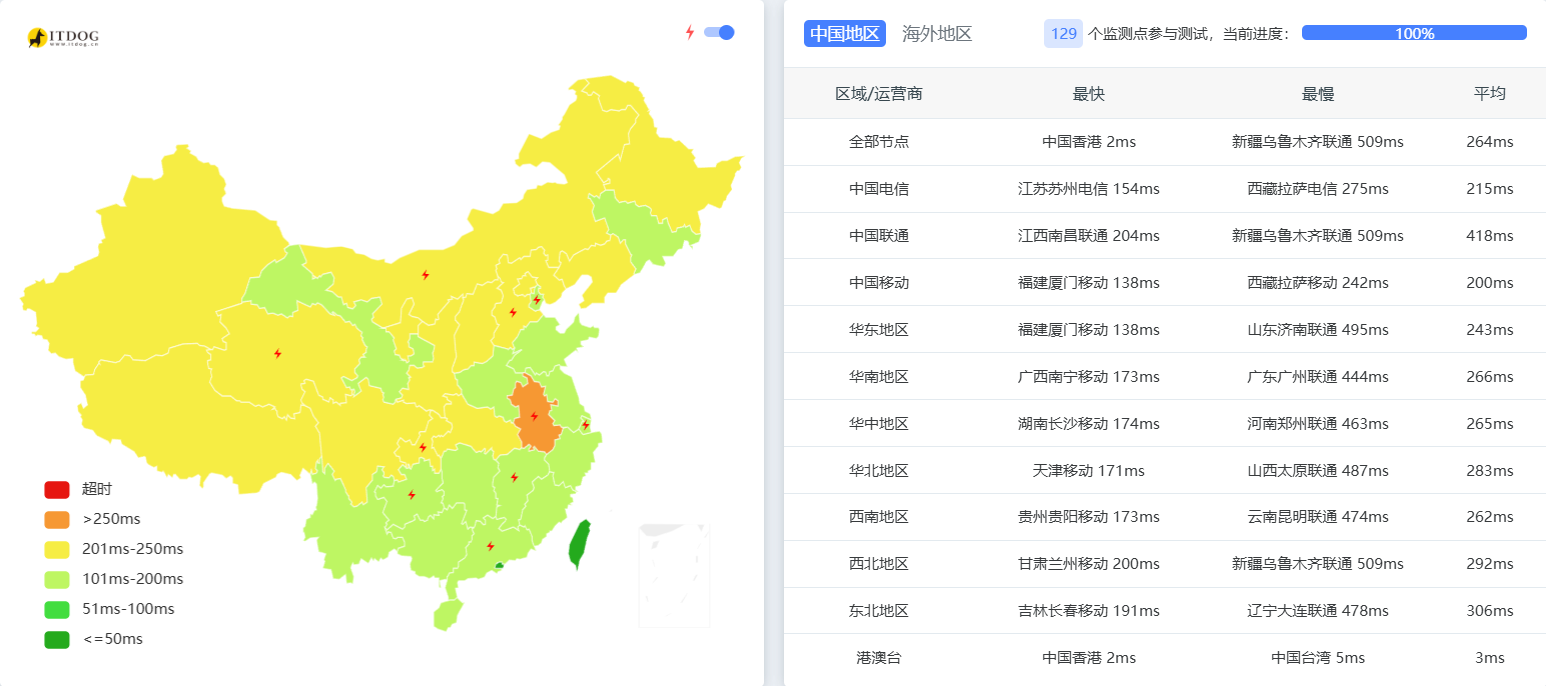Click the ITDOG logo
The image size is (1546, 686).
63,38
